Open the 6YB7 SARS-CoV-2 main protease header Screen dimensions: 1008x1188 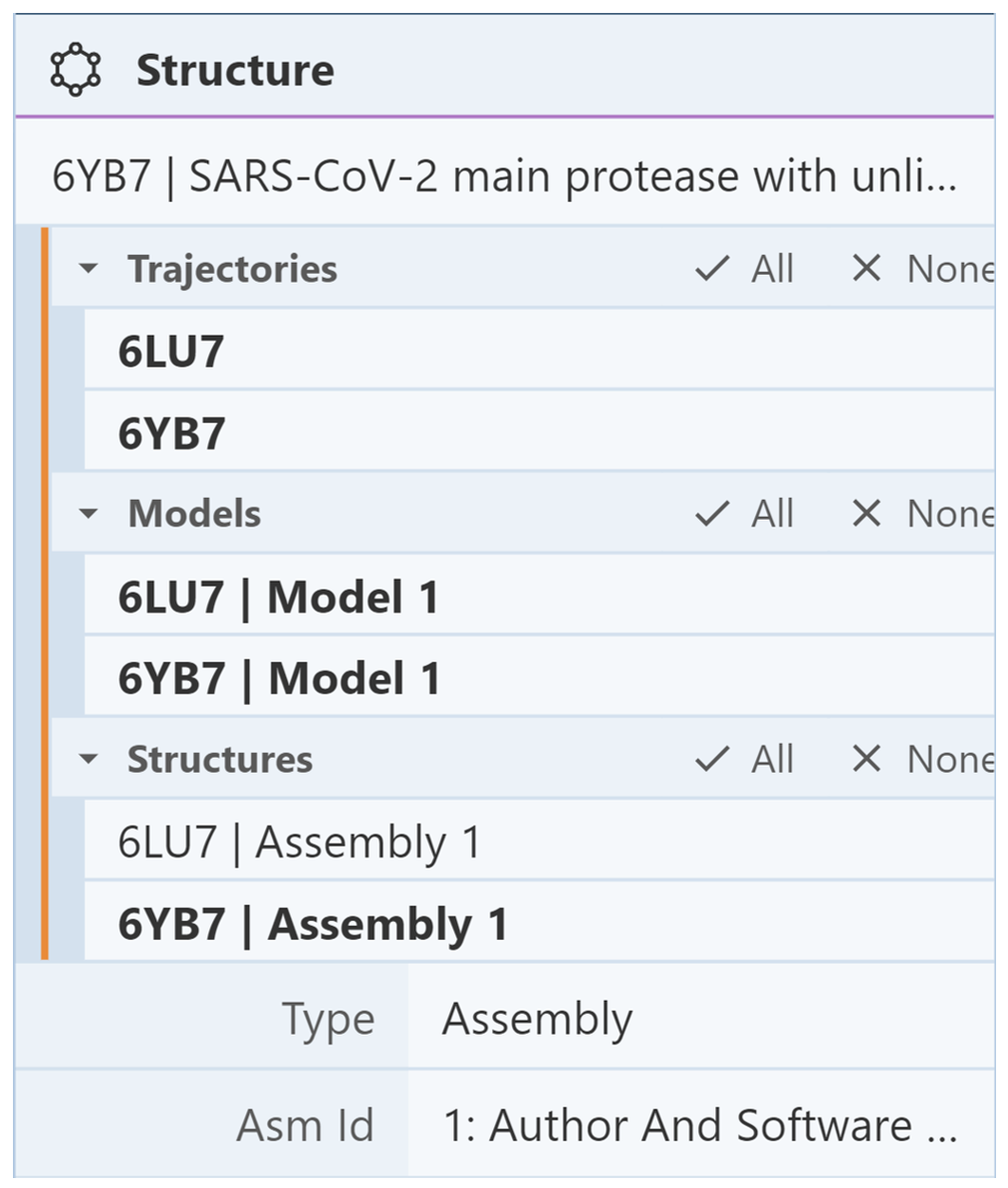tap(504, 176)
